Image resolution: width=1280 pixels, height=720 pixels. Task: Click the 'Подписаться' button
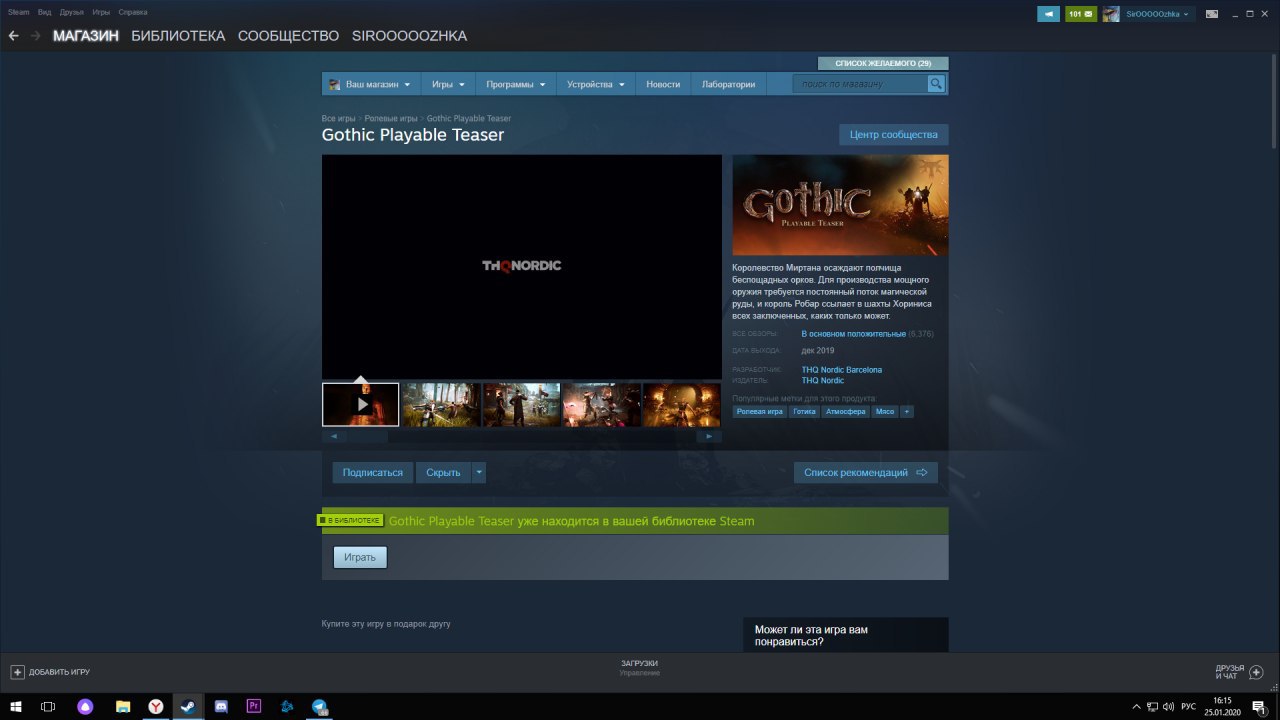[x=373, y=472]
